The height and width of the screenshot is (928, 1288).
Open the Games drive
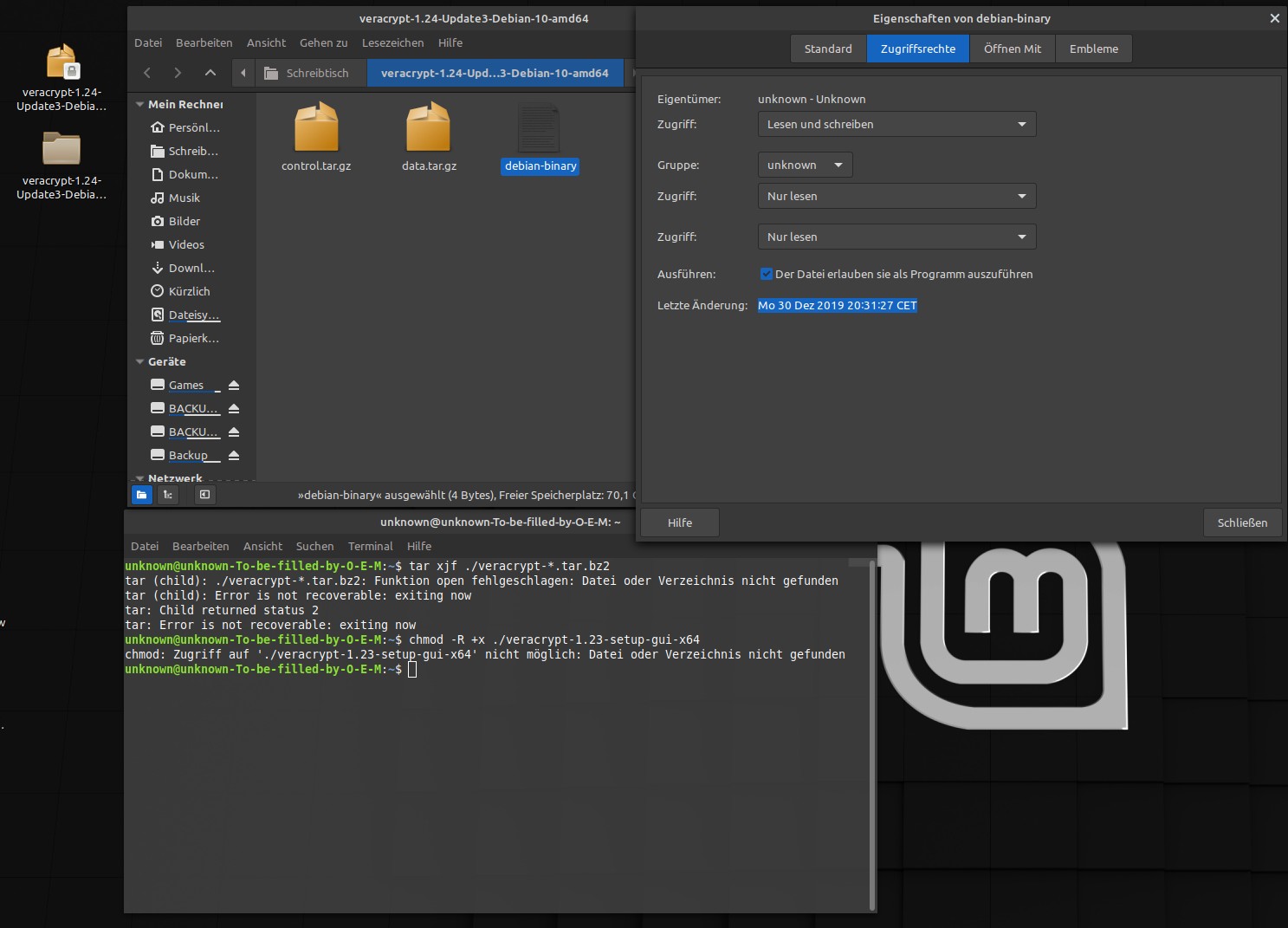[x=185, y=385]
